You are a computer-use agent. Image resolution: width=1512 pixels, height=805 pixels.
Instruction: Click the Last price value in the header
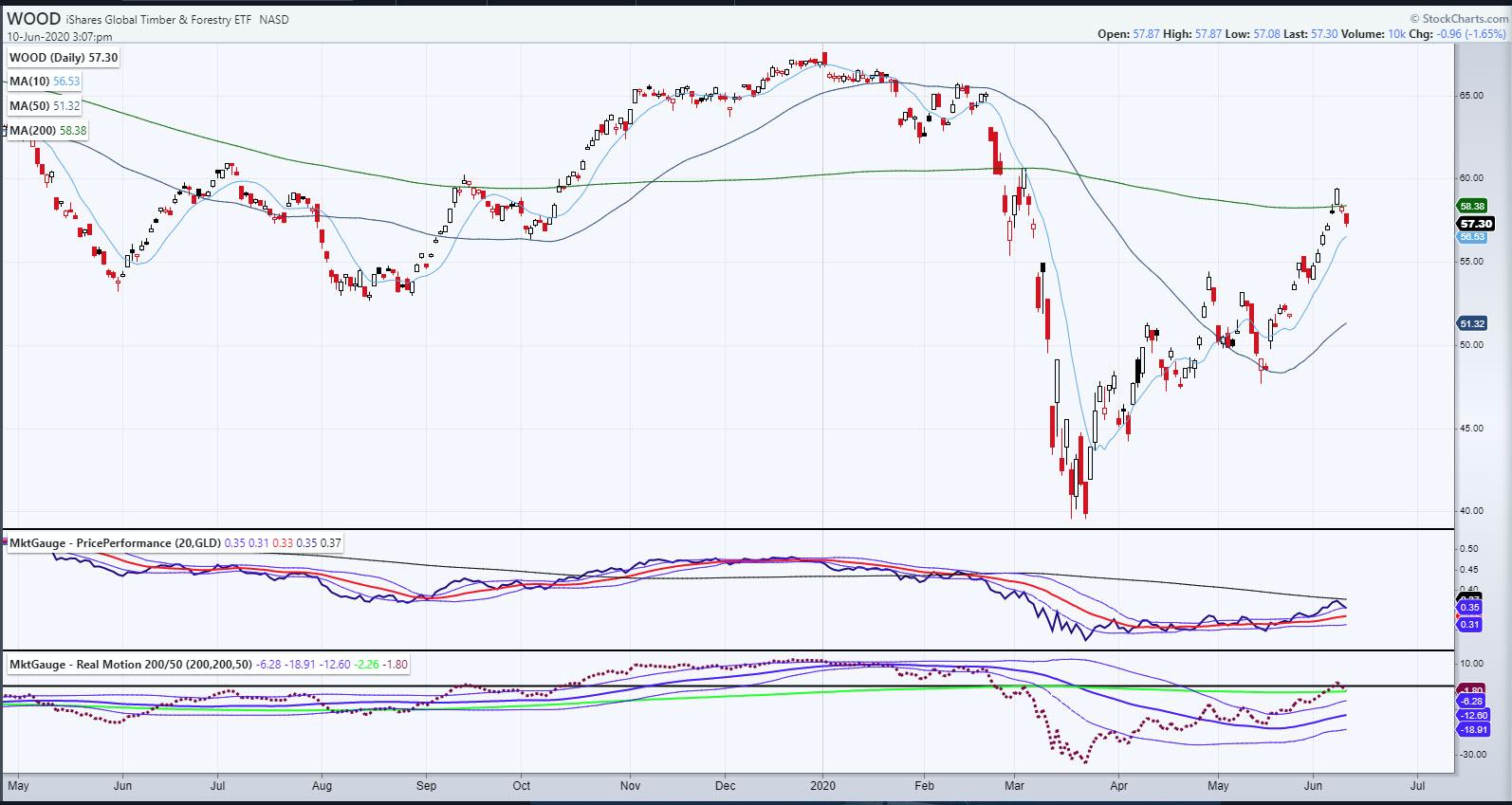pyautogui.click(x=1324, y=34)
